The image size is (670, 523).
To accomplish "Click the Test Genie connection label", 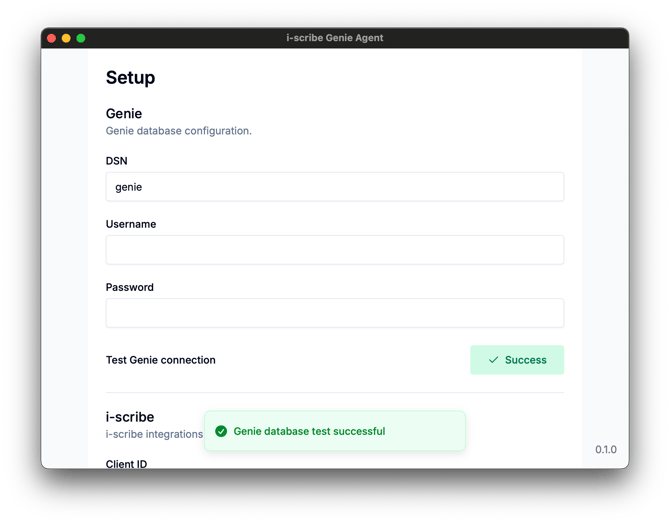I will [161, 360].
